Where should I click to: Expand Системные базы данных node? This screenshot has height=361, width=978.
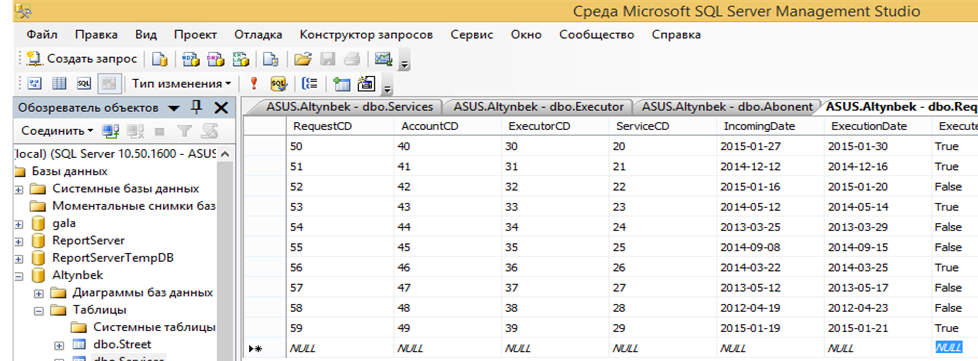(x=19, y=189)
